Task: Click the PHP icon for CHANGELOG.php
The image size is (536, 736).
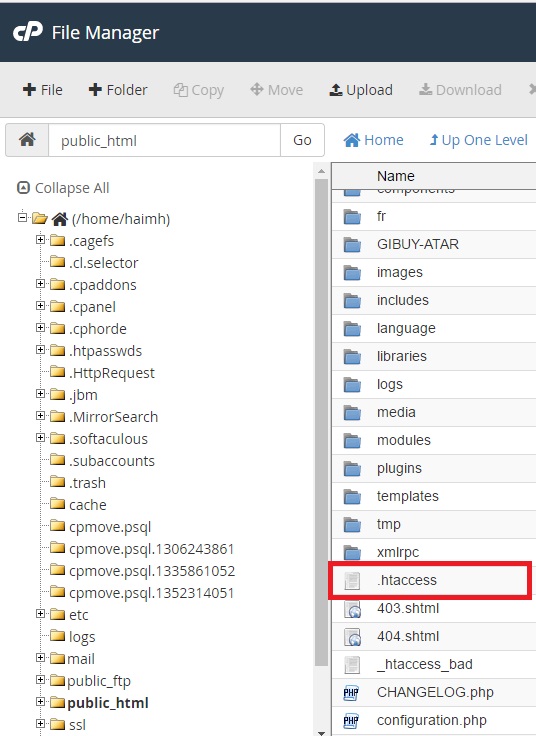Action: coord(351,692)
